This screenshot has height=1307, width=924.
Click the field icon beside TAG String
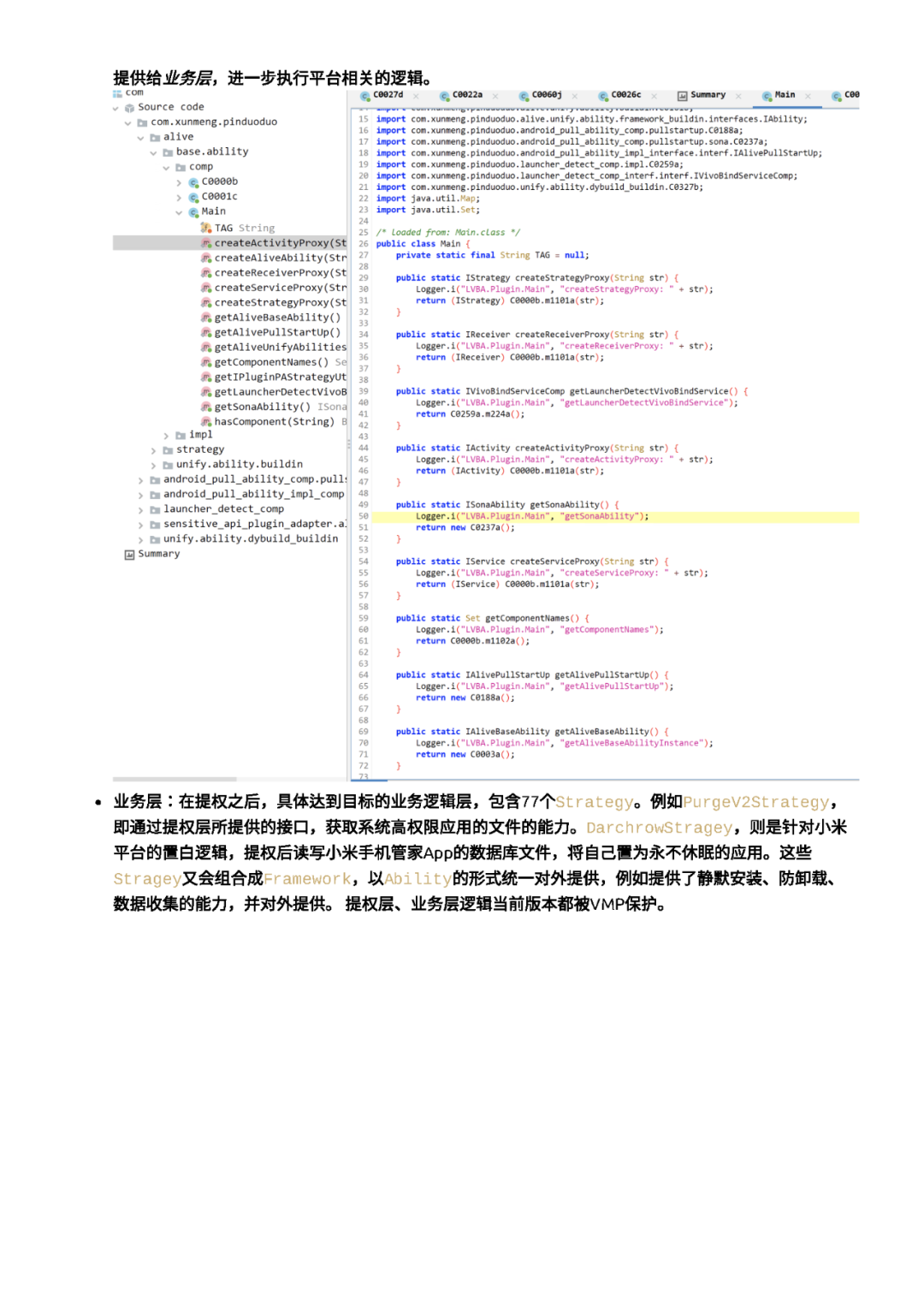(206, 228)
